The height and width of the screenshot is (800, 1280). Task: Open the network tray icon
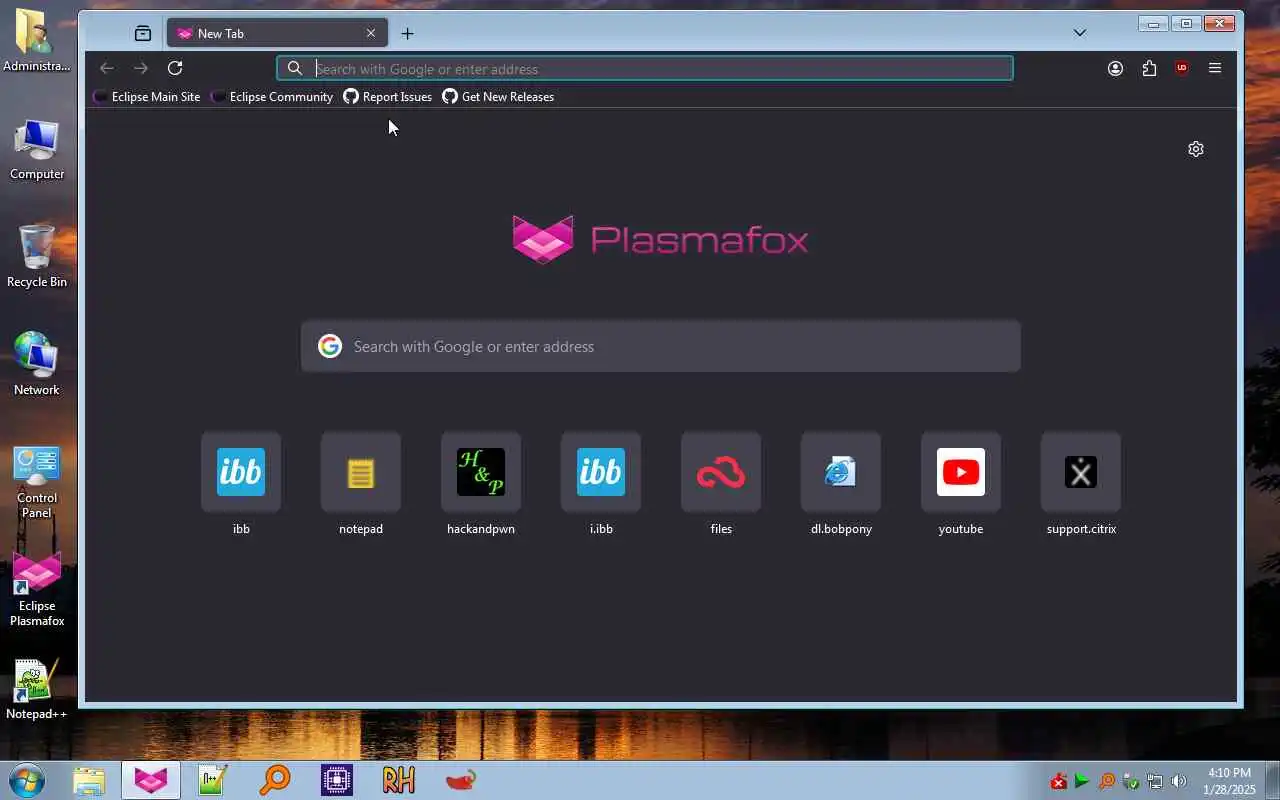point(1155,781)
